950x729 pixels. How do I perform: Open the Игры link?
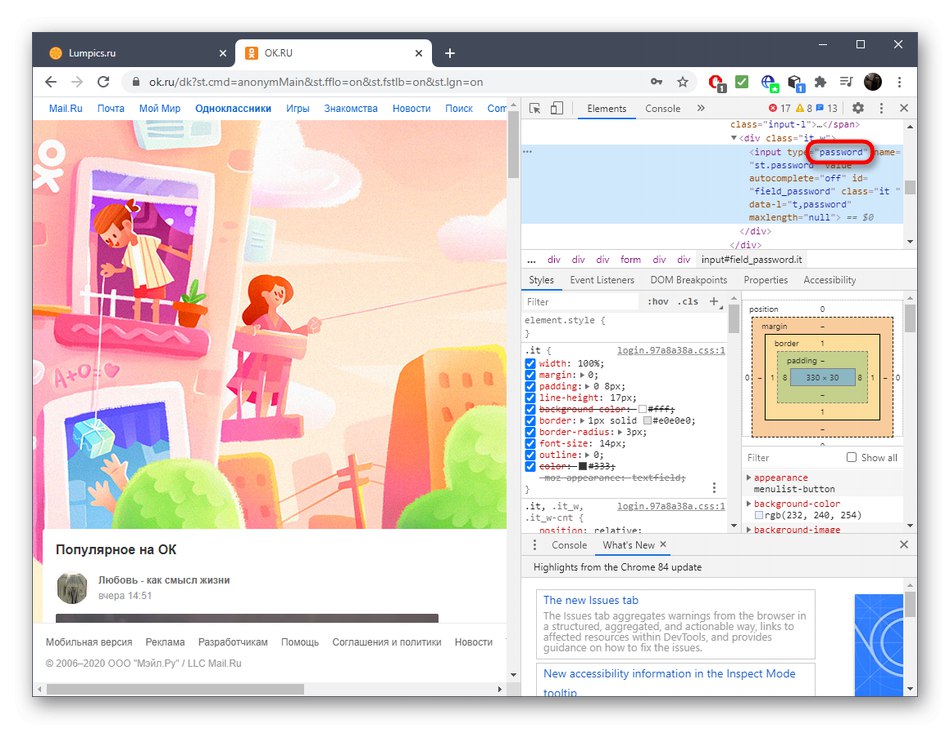pos(297,108)
